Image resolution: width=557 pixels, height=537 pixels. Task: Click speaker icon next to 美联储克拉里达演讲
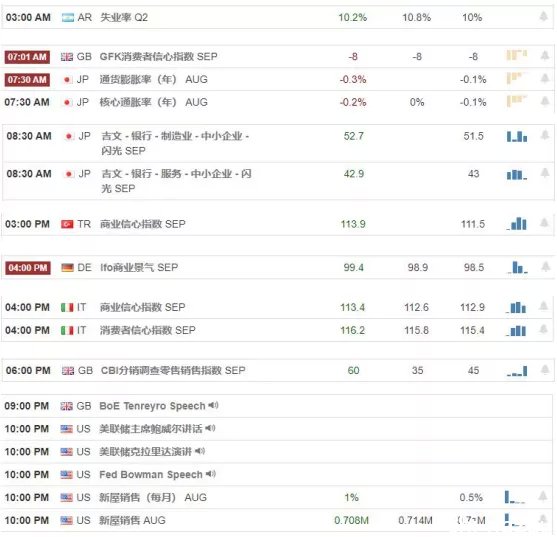200,451
